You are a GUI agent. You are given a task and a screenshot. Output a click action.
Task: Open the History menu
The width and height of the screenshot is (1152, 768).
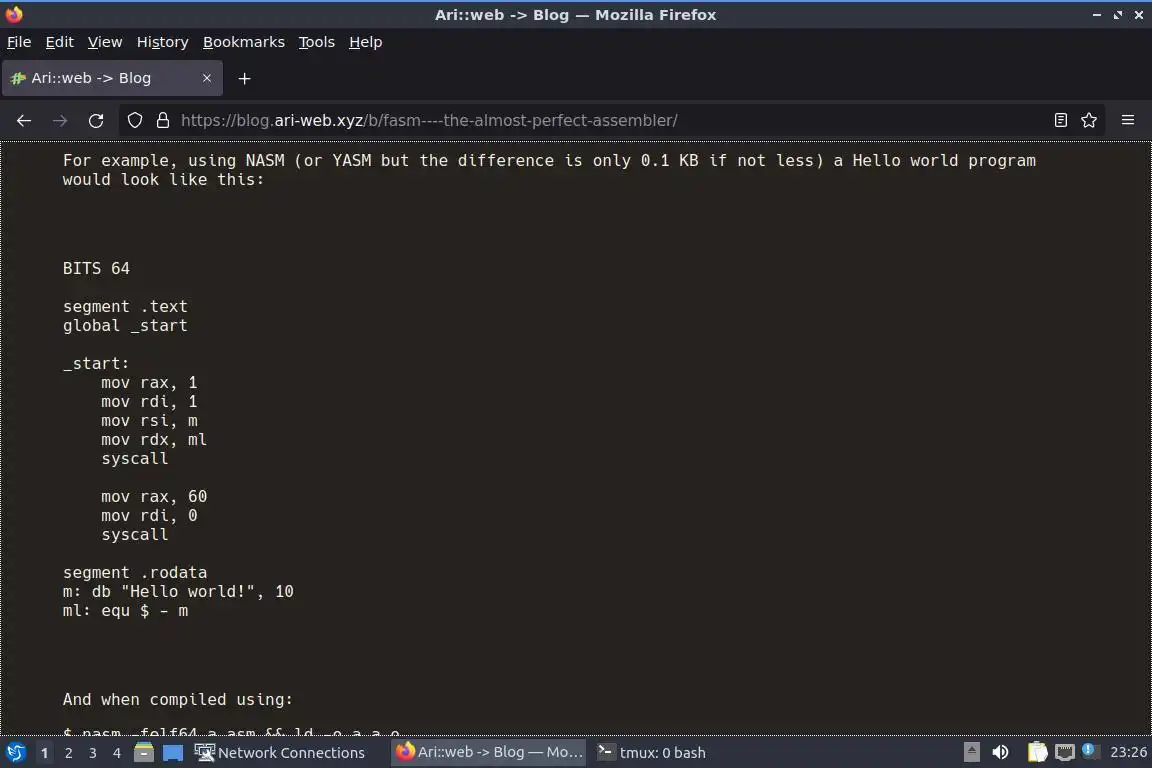click(162, 42)
